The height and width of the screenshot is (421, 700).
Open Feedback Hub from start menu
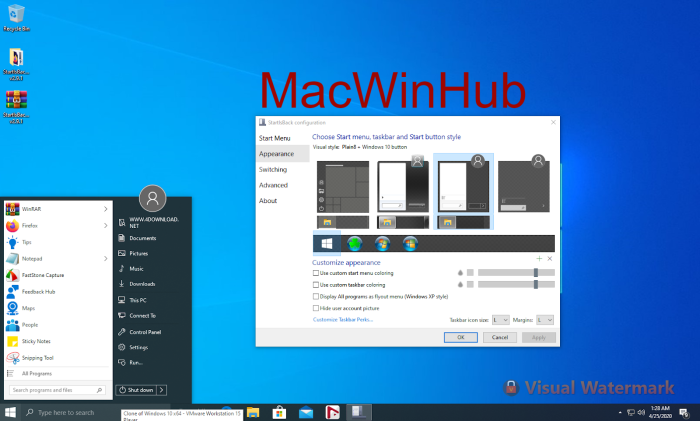[x=57, y=292]
